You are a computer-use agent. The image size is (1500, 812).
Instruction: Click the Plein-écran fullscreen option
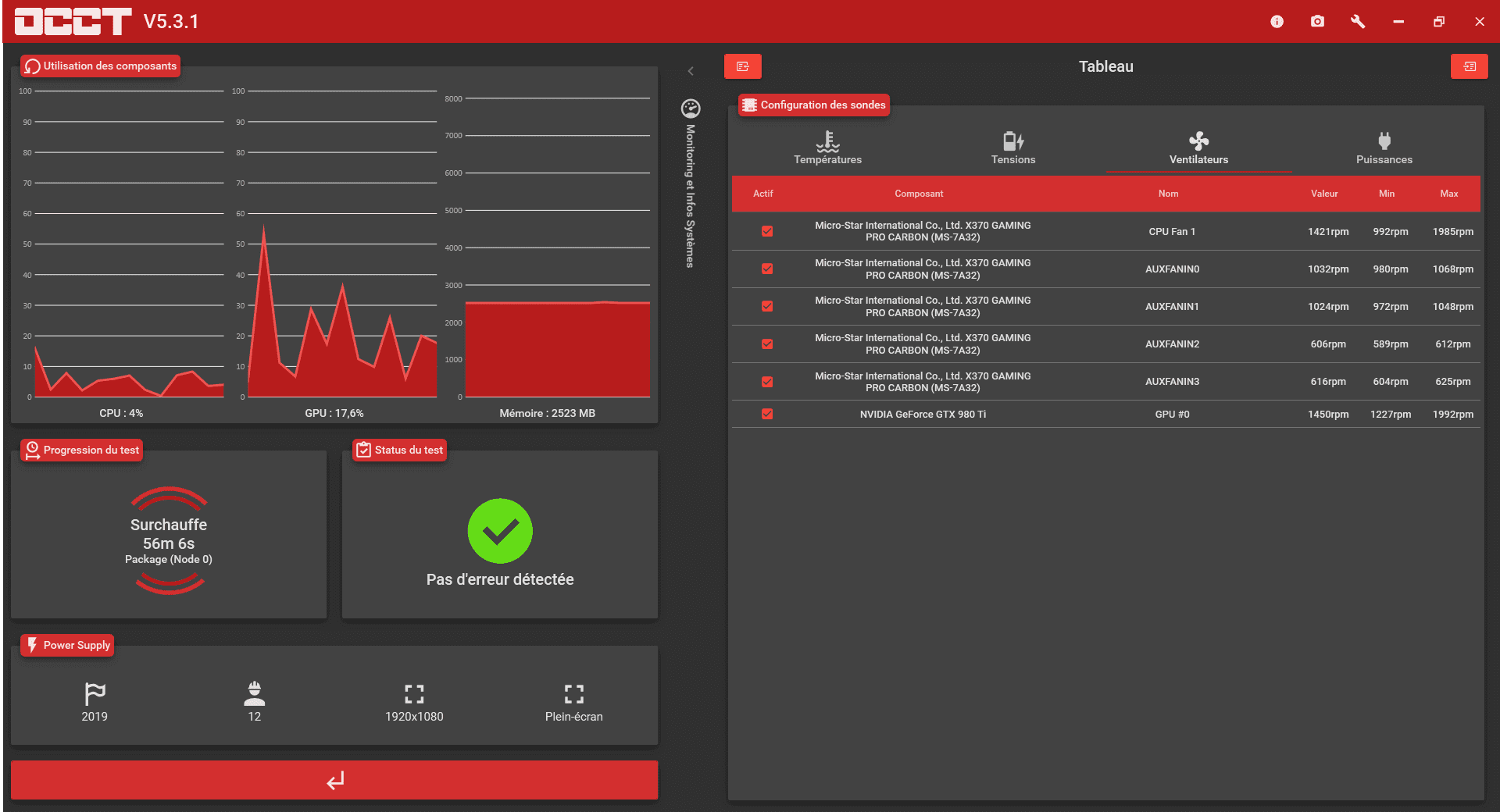click(573, 702)
